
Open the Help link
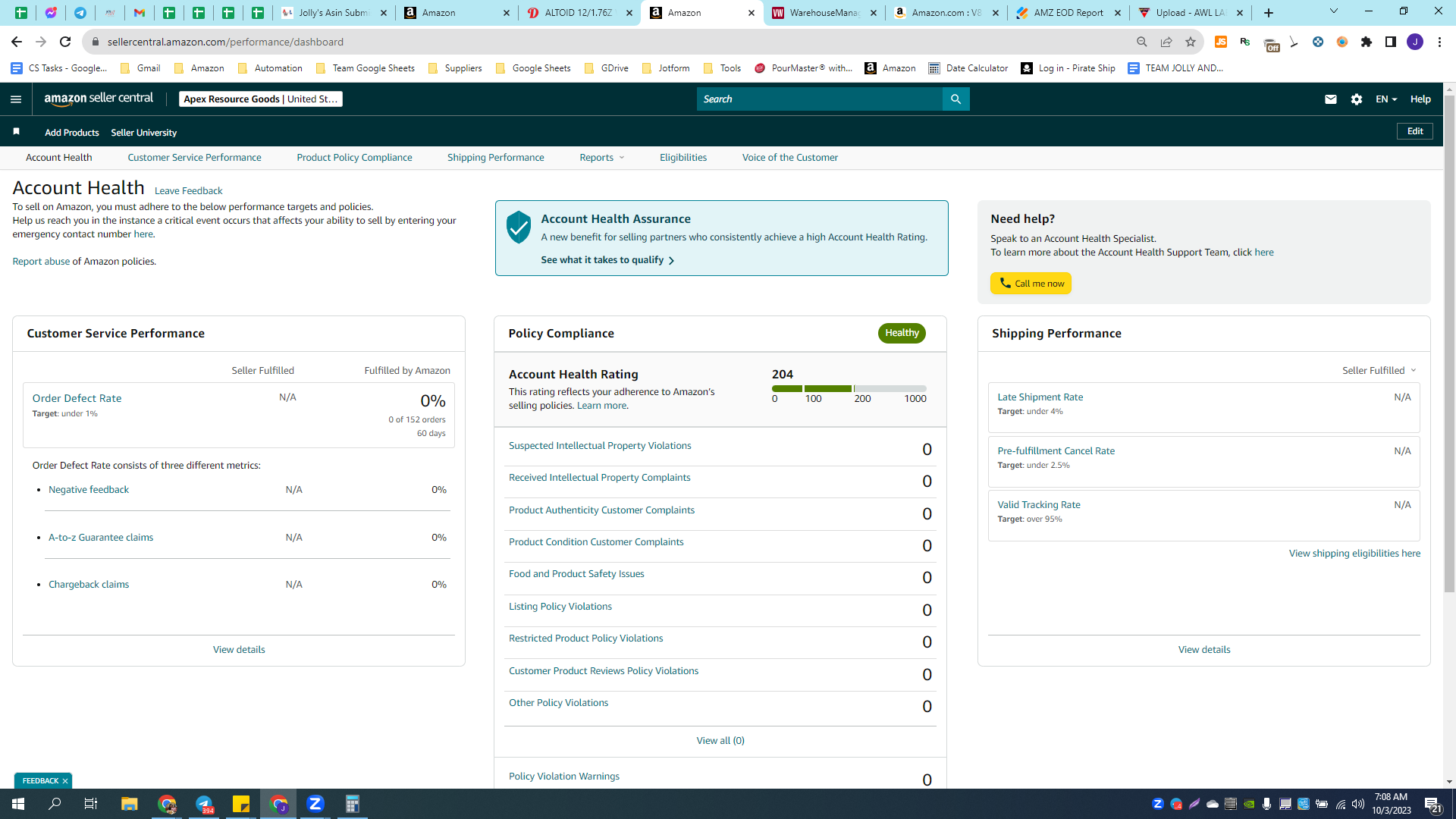point(1420,99)
